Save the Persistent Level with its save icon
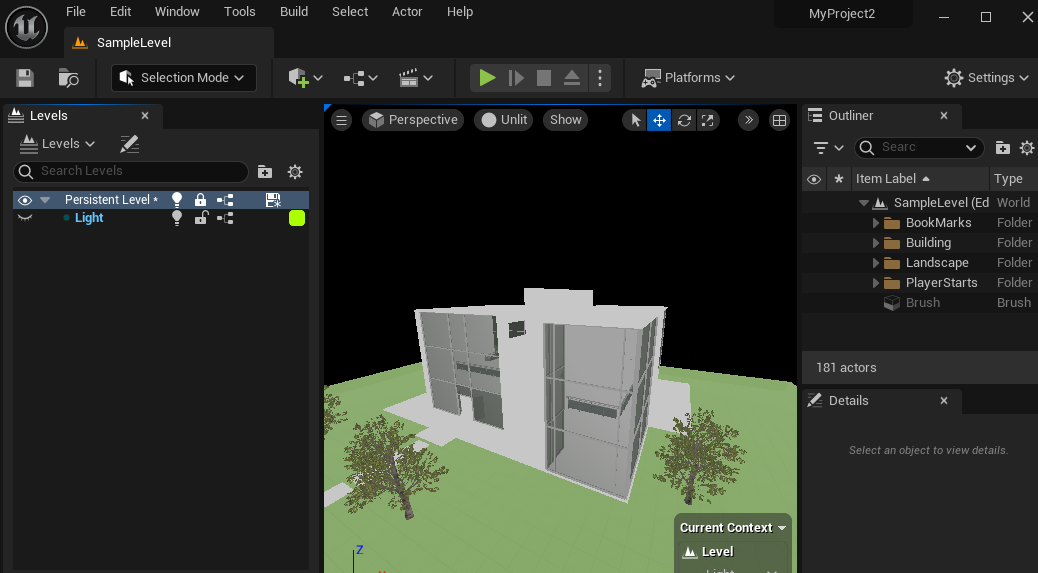Screen dimensions: 1038x573 273,200
